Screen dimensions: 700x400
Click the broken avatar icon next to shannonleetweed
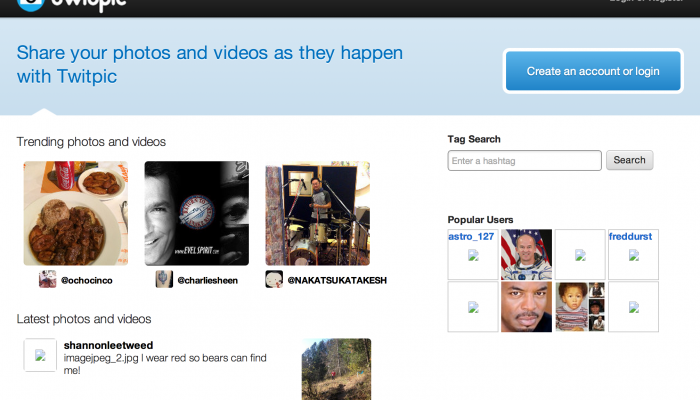coord(40,355)
